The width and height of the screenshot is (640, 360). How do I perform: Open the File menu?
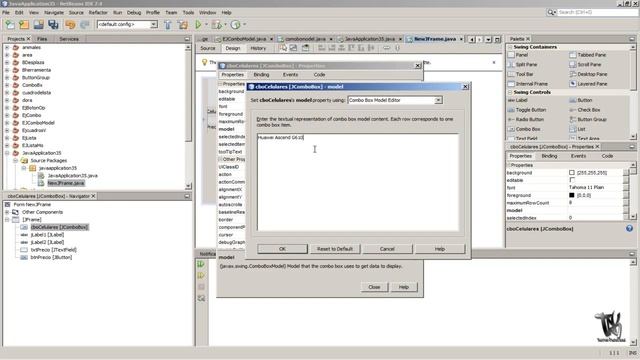[6, 13]
